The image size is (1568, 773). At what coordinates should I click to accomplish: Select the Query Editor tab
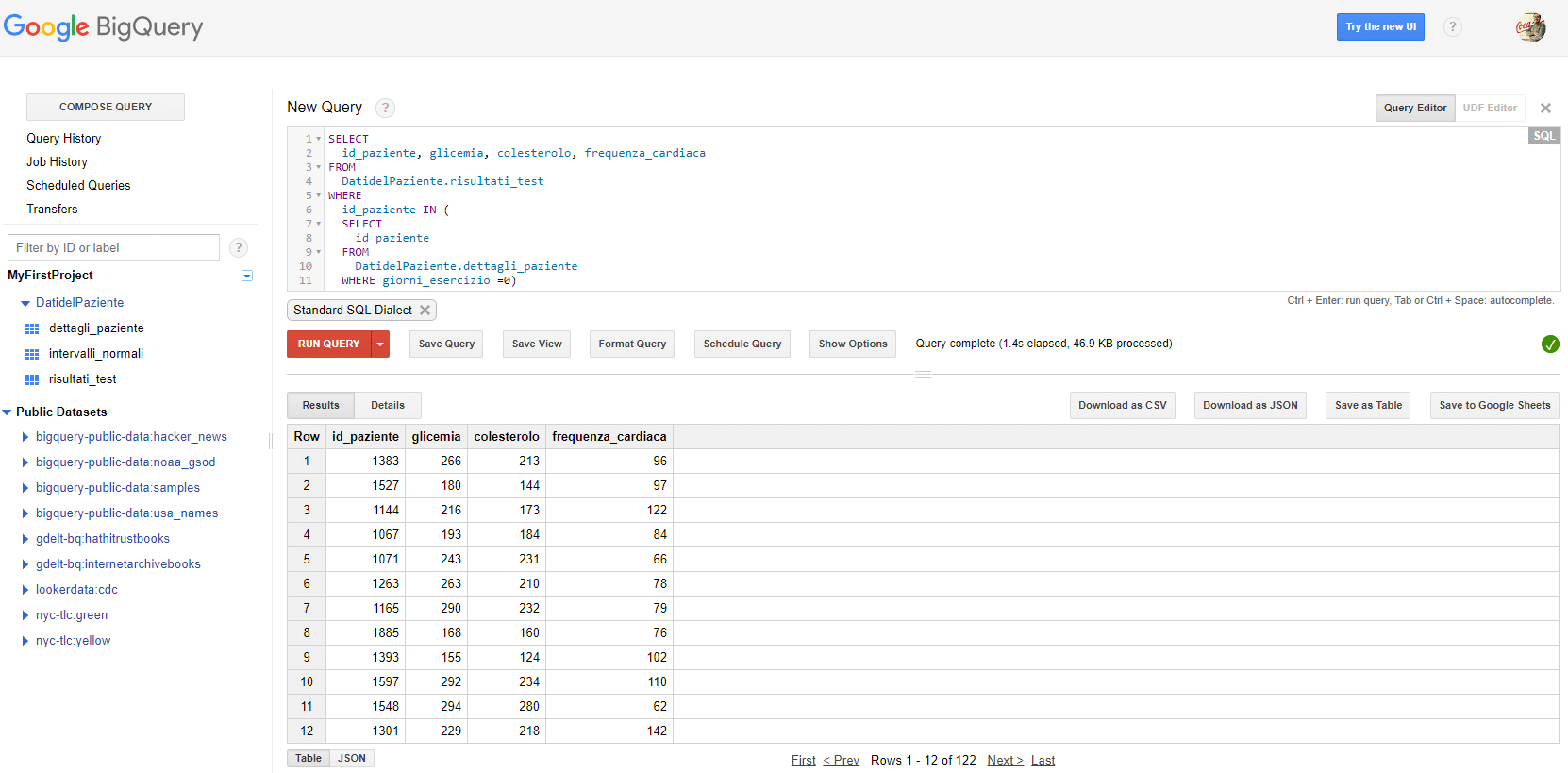(x=1415, y=108)
